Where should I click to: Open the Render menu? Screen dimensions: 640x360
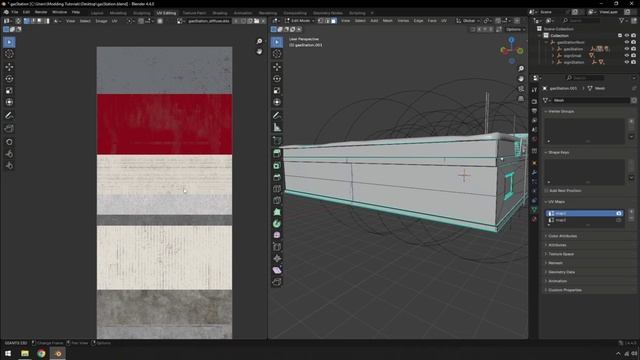point(41,12)
